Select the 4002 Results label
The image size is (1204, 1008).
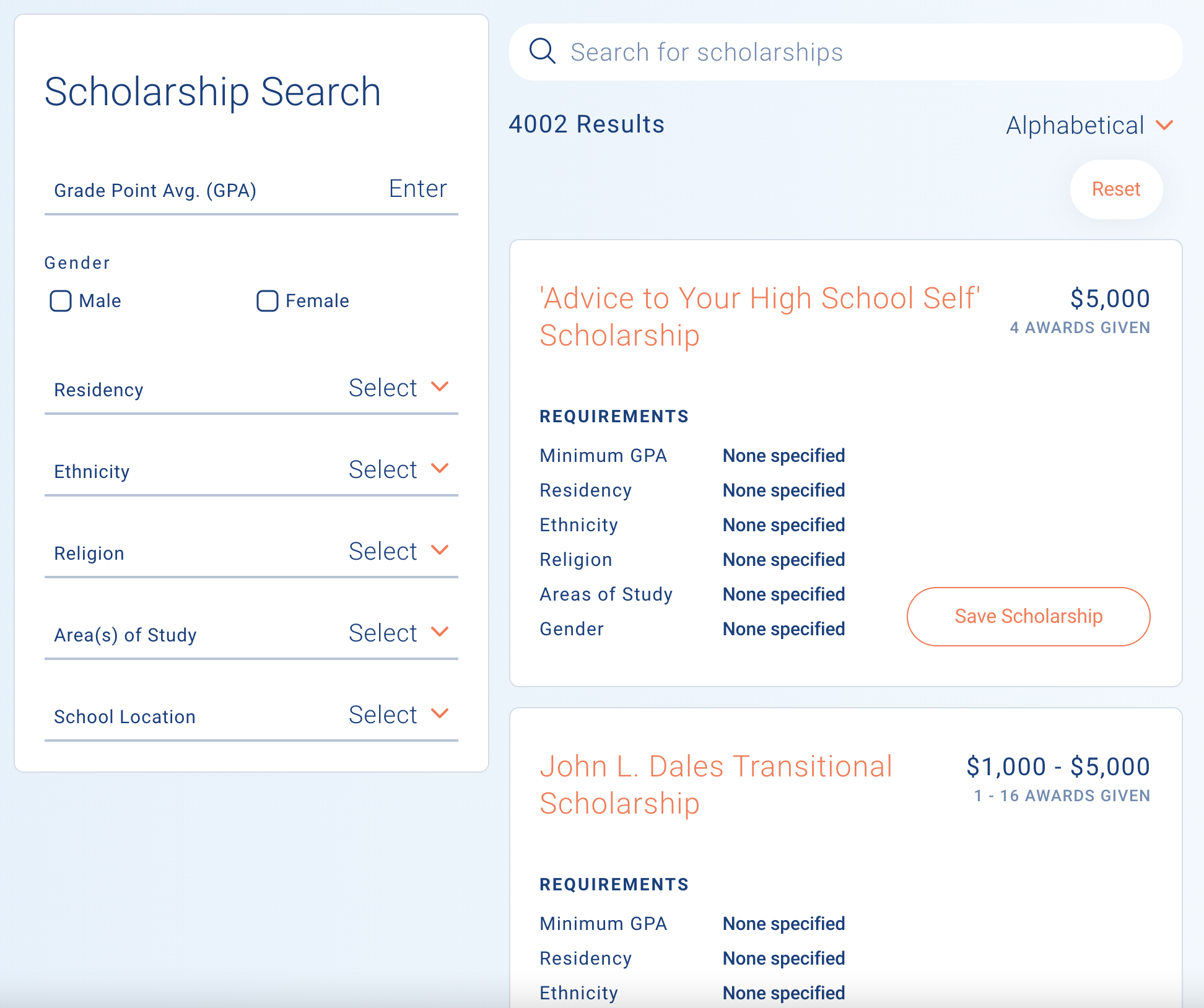coord(587,124)
